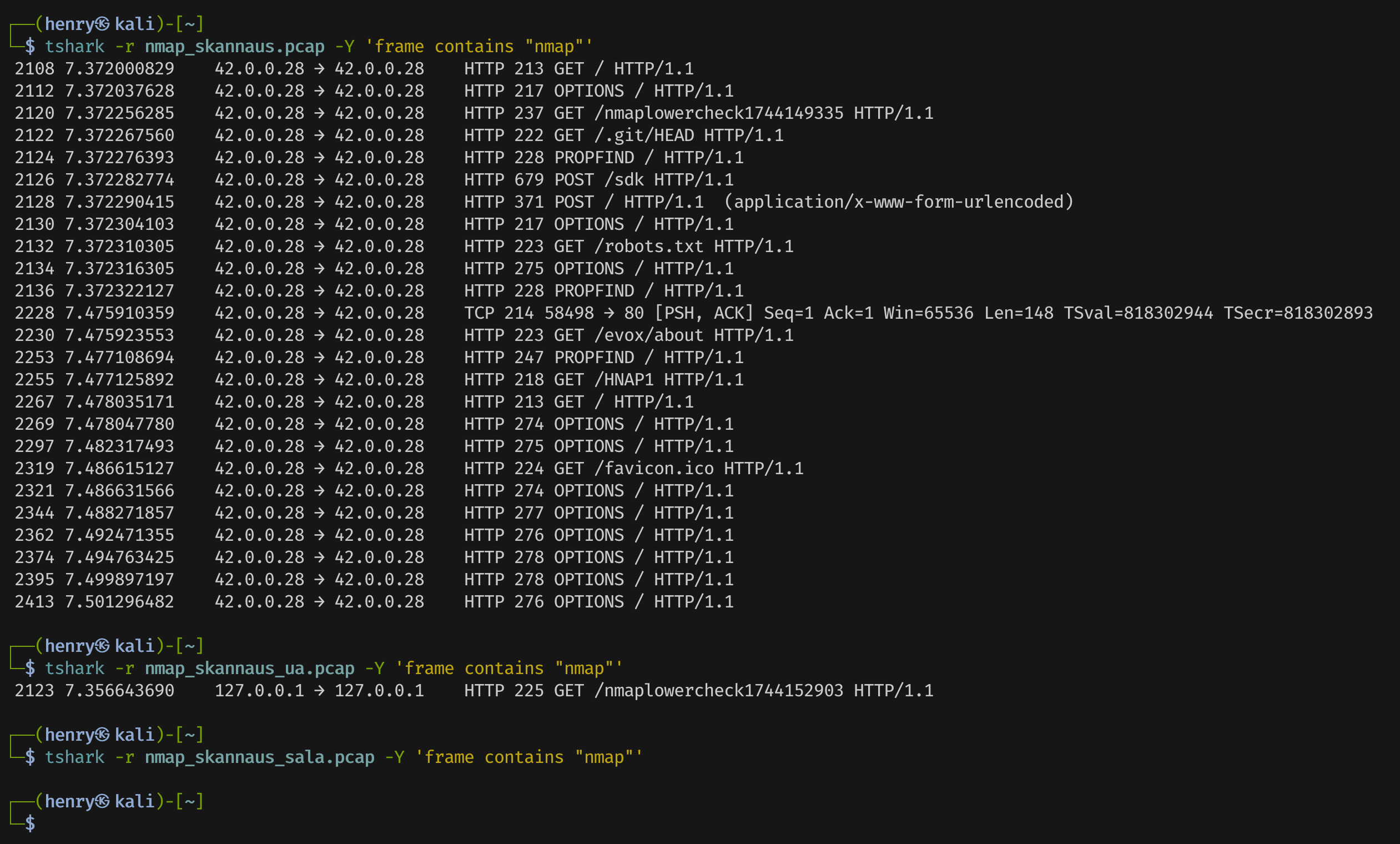Screen dimensions: 1400x844
Task: Click the Kali logo symbol in the bottom empty prompt
Action: (103, 801)
